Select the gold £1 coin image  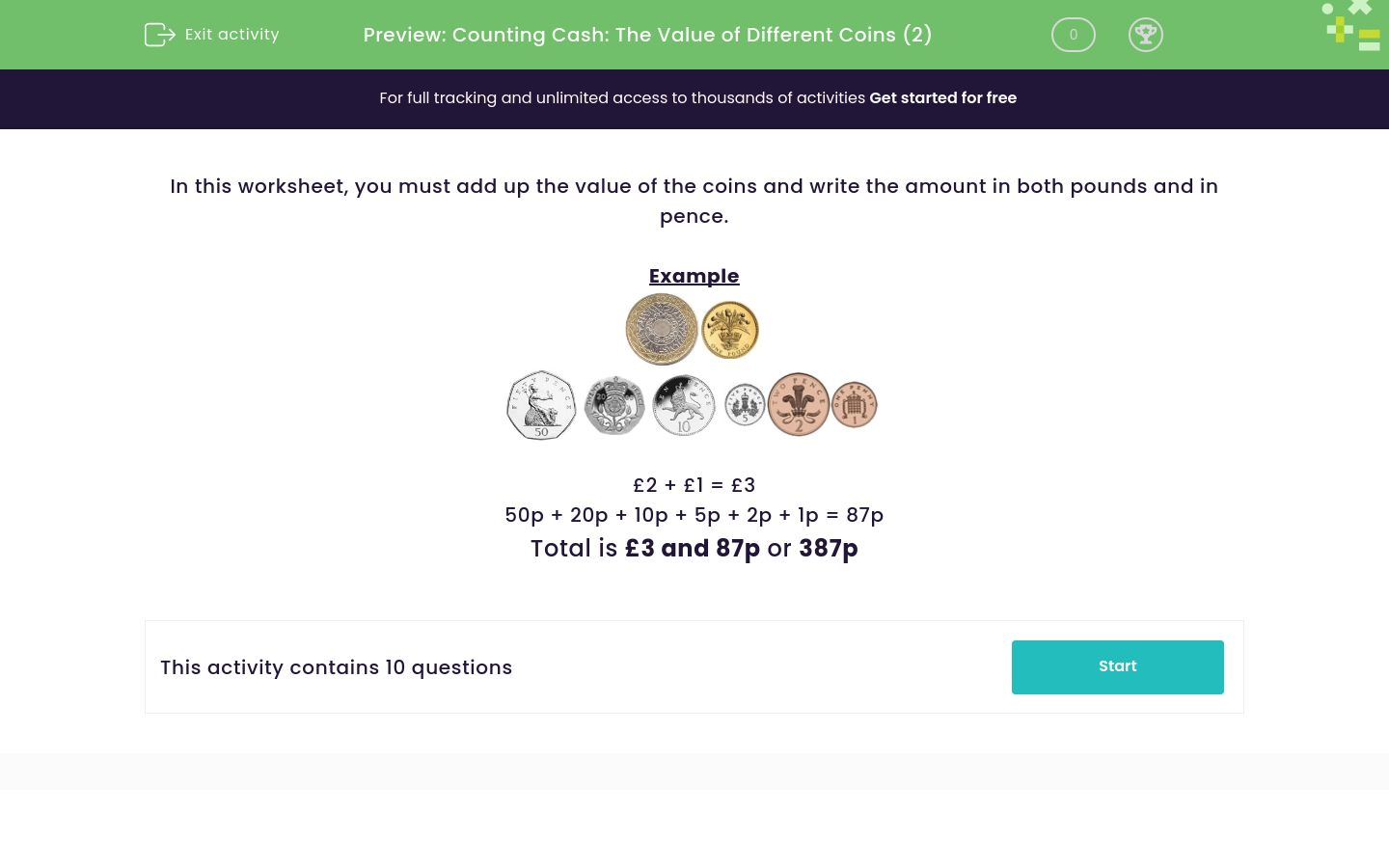(729, 329)
